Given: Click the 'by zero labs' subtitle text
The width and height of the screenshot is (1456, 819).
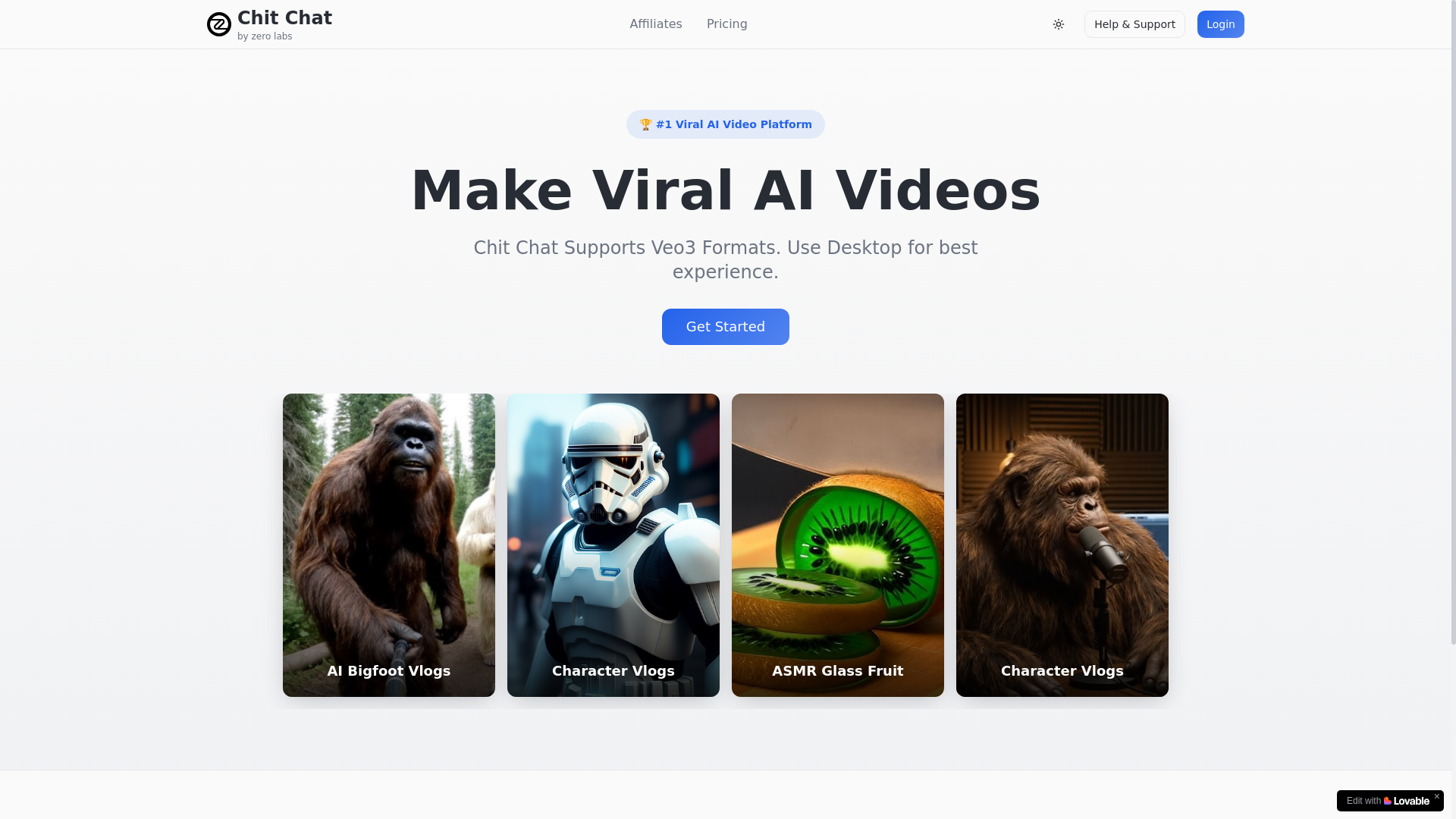Looking at the screenshot, I should [x=265, y=36].
